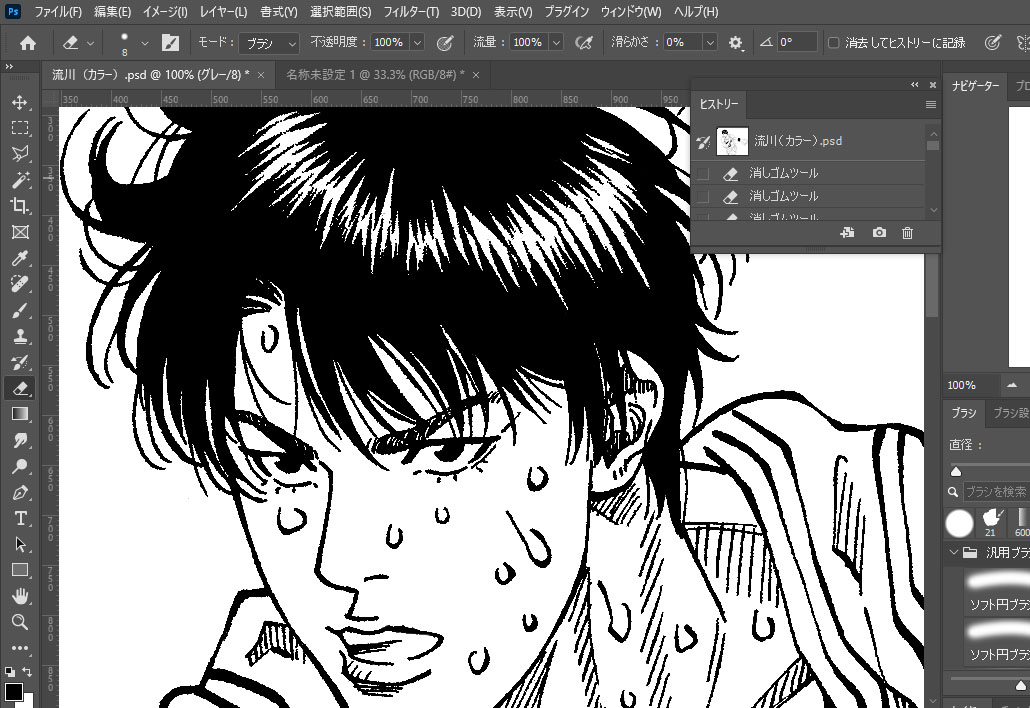
Task: Select the Clone Stamp tool
Action: tap(20, 336)
